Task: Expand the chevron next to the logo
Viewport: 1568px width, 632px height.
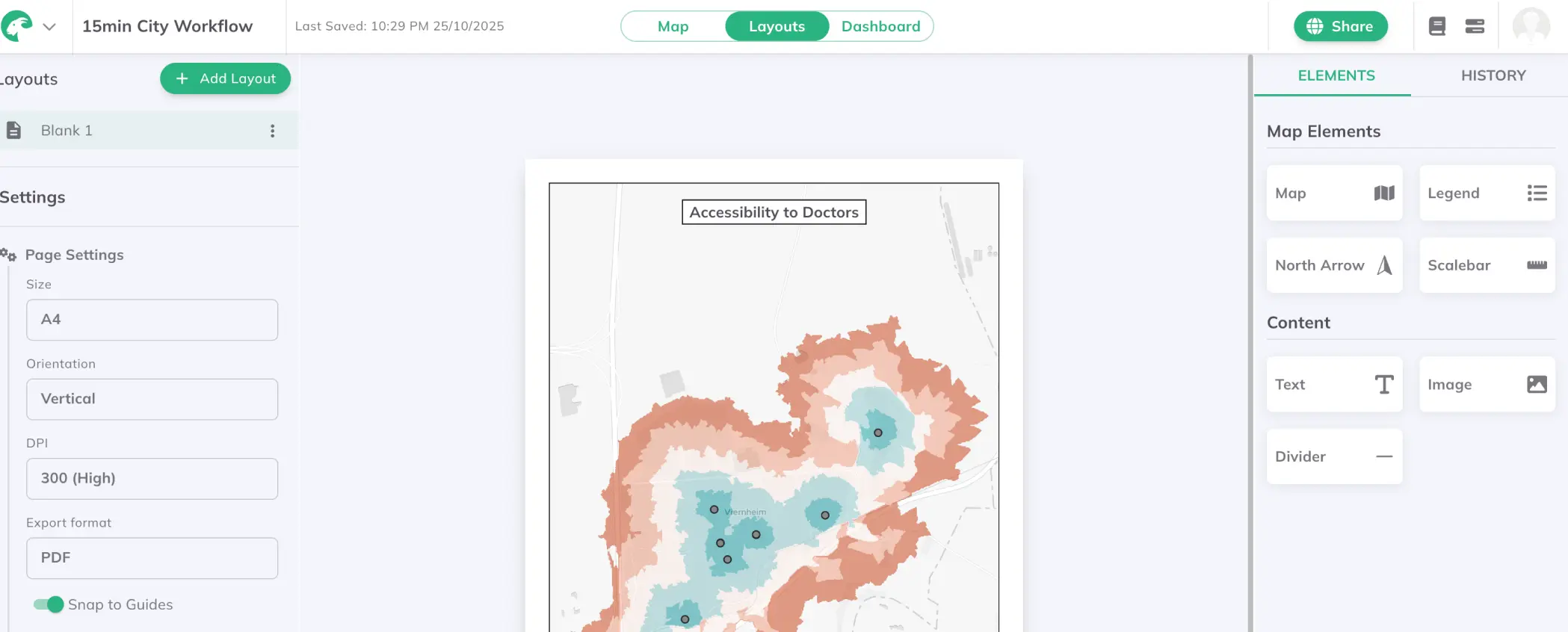Action: click(x=49, y=27)
